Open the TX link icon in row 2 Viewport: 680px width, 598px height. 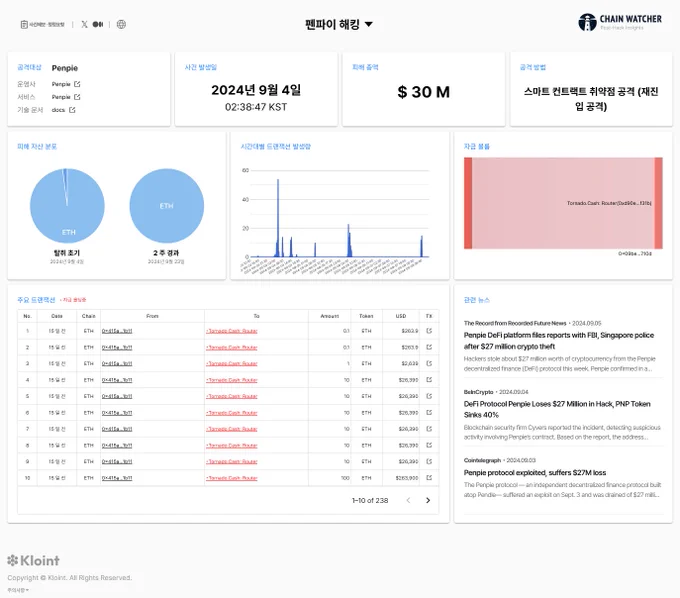(x=429, y=347)
